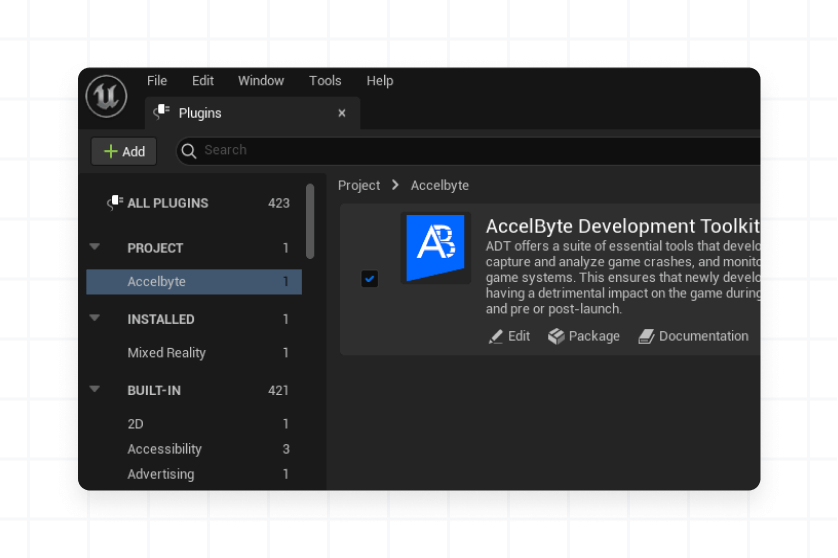Click the Edit link text for AccelByte plugin
This screenshot has height=558, width=838.
coord(519,336)
